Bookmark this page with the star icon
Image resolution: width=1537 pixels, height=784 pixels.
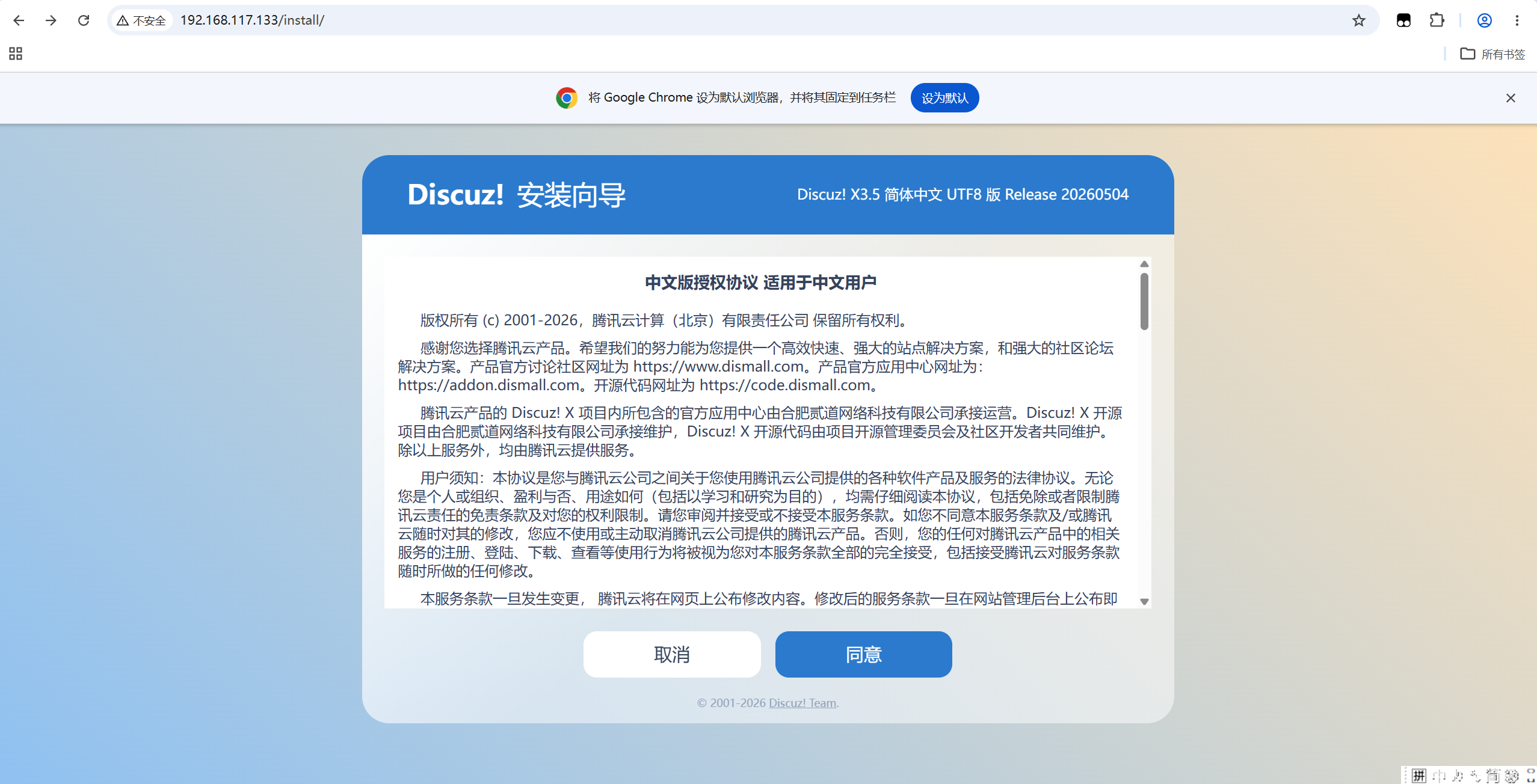[1358, 20]
